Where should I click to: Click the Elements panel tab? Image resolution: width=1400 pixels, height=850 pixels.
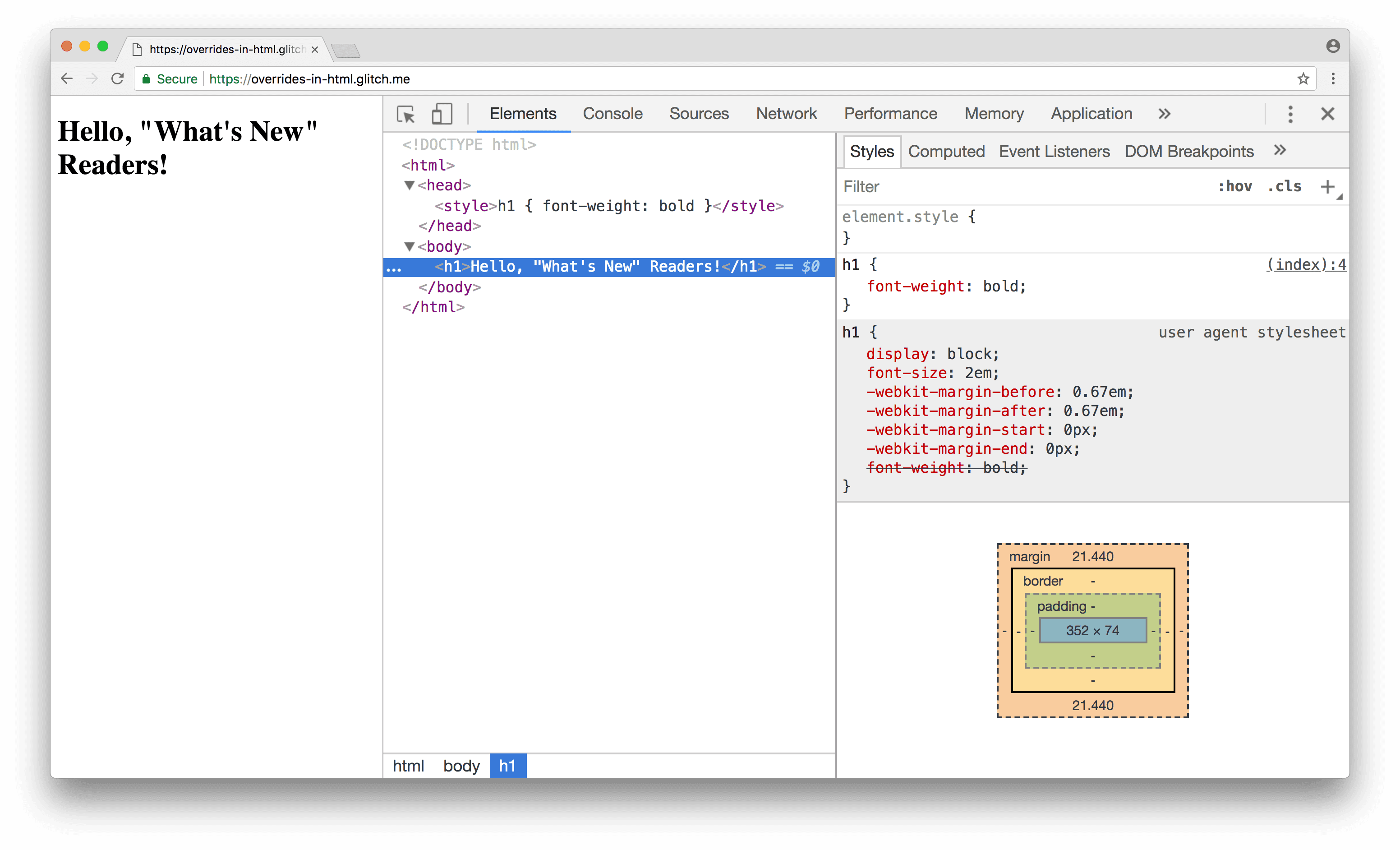519,113
